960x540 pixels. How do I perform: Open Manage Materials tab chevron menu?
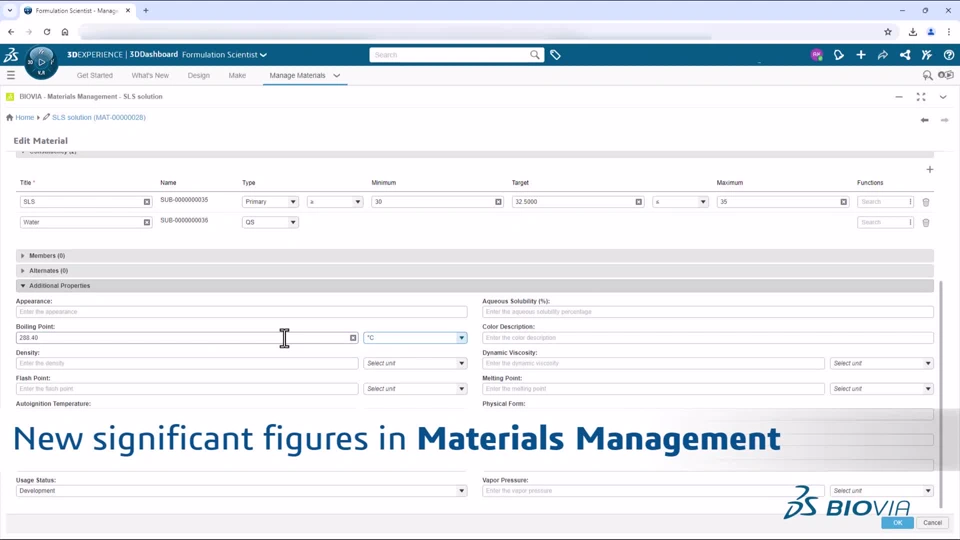point(337,75)
